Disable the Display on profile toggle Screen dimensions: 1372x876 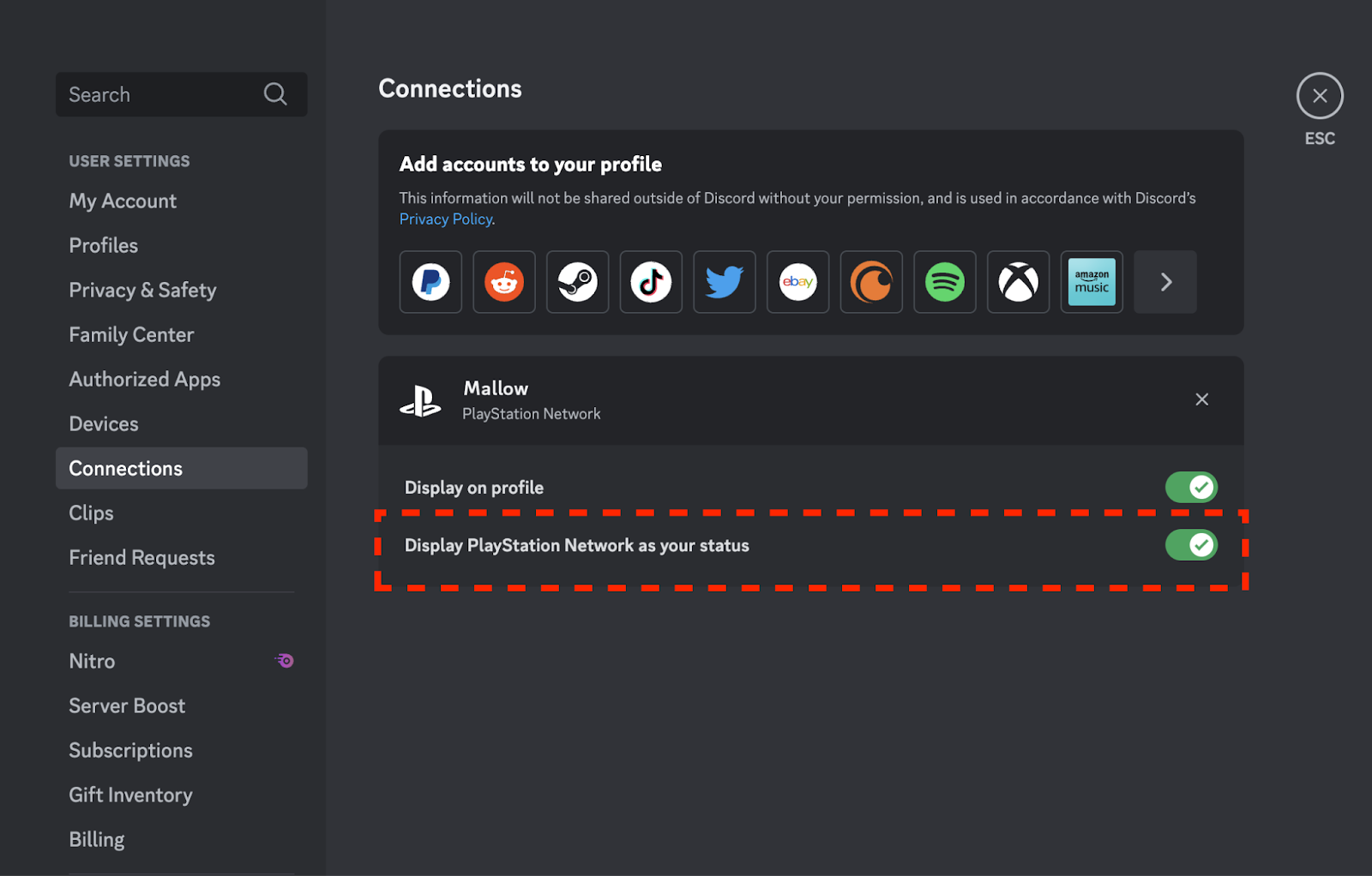[1191, 488]
